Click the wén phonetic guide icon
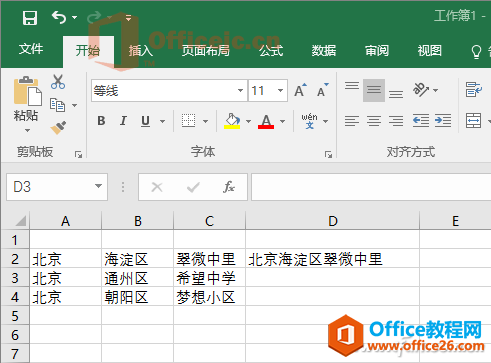491x363 pixels. coord(309,121)
